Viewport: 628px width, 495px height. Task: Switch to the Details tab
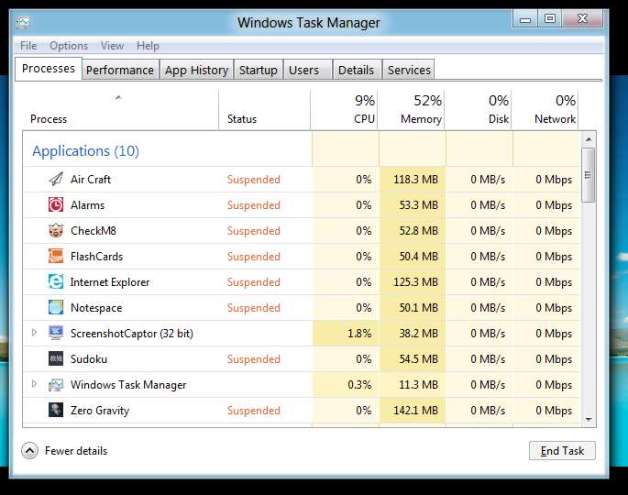click(x=356, y=70)
